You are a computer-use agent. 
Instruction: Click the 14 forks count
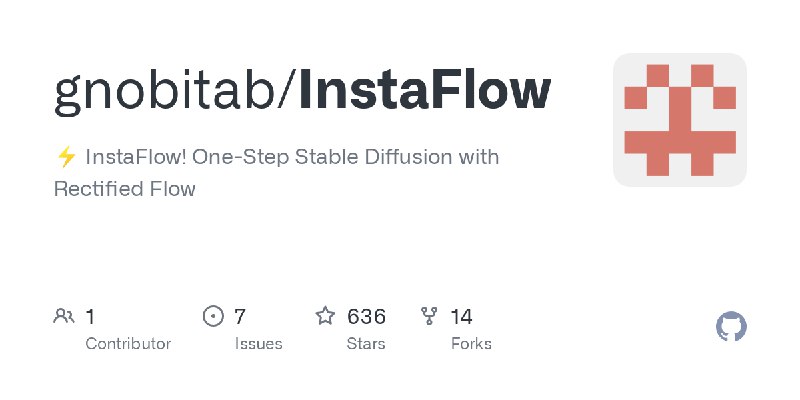(x=462, y=317)
